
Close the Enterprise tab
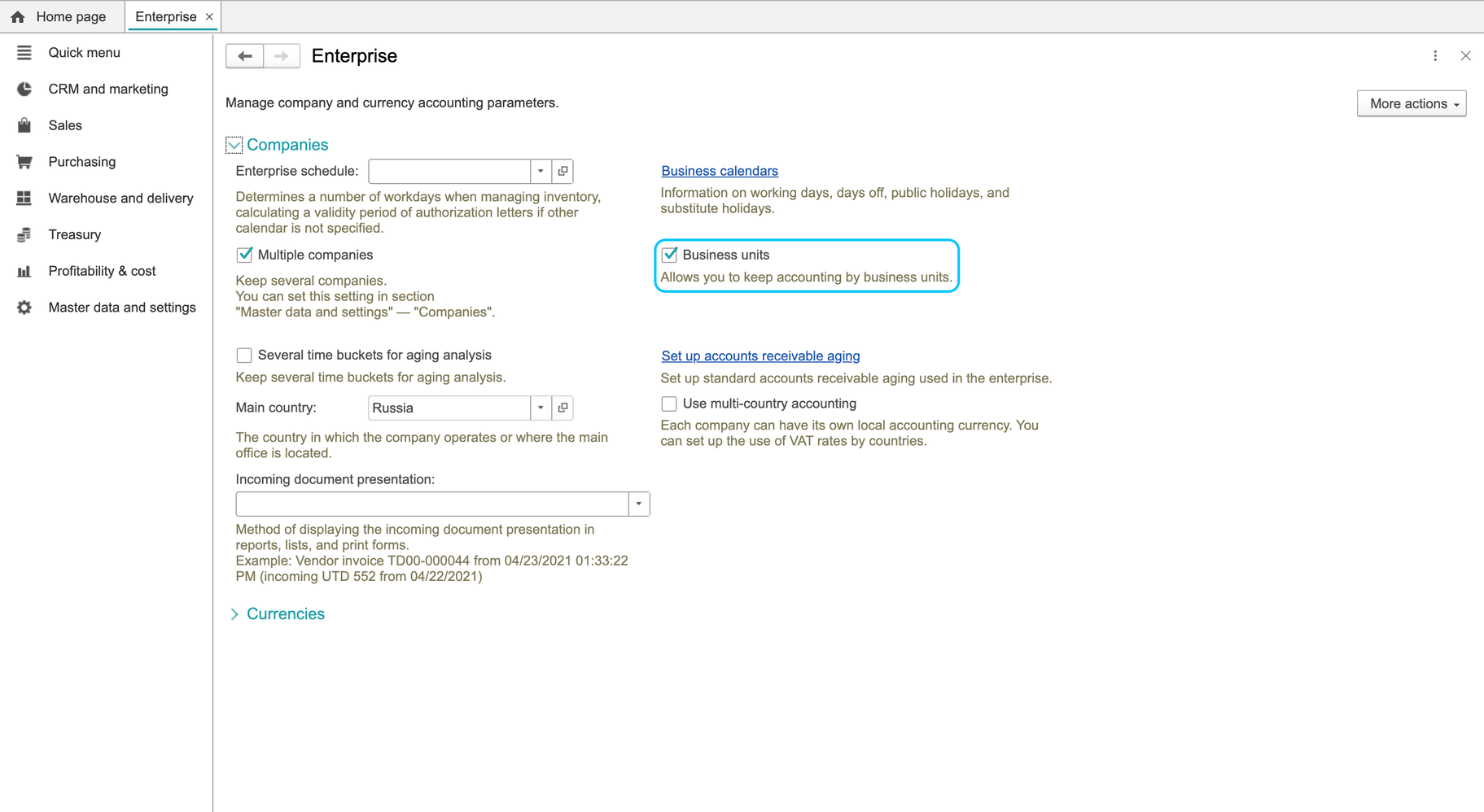[209, 16]
